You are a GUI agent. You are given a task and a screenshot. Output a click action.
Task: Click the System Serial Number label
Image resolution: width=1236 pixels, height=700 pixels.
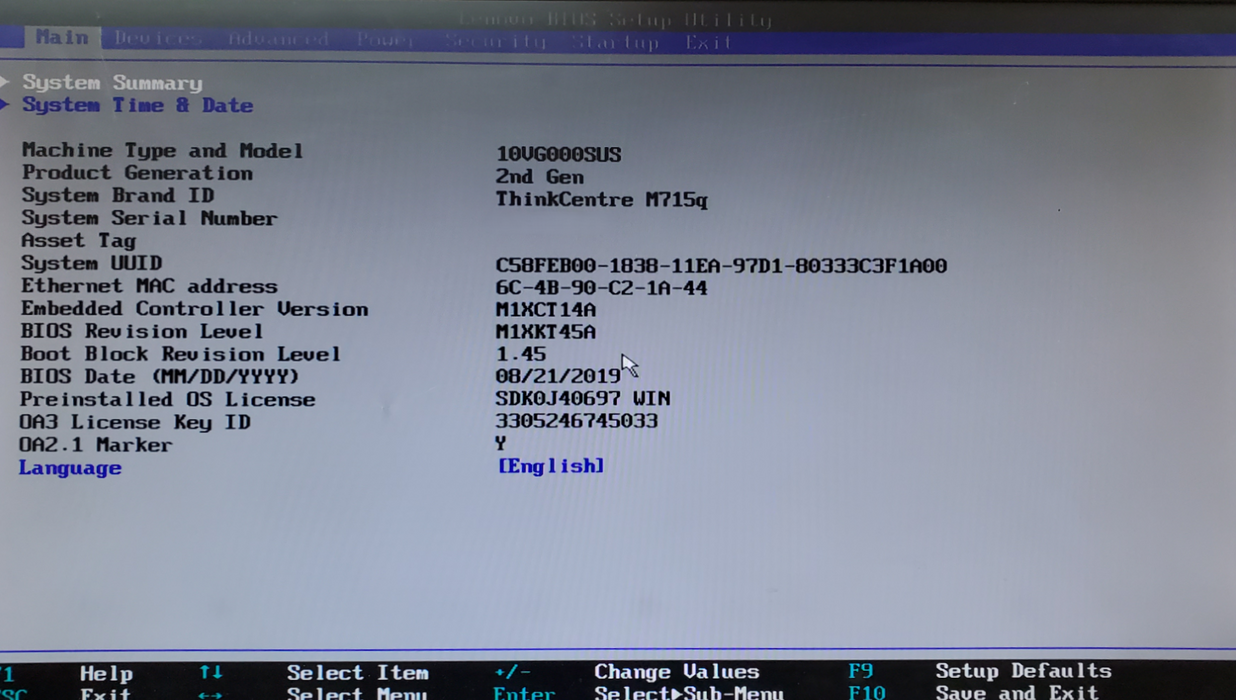click(x=149, y=218)
